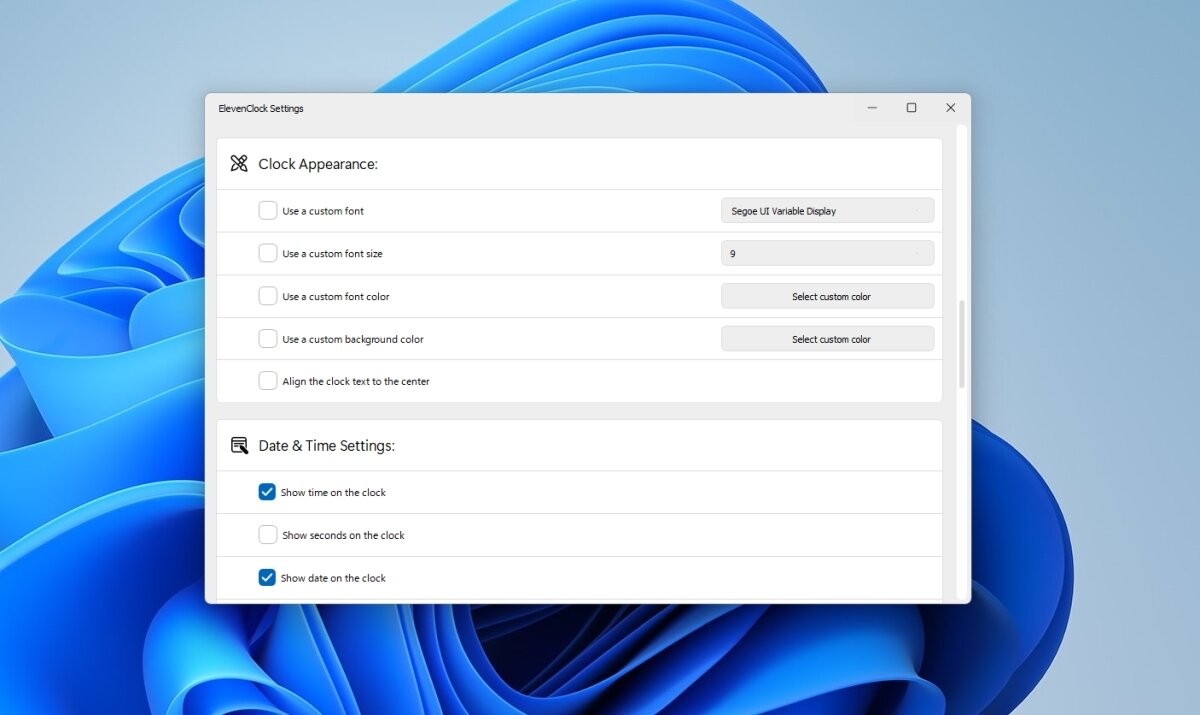Viewport: 1200px width, 715px height.
Task: Click Select custom color for background color
Action: click(x=827, y=338)
